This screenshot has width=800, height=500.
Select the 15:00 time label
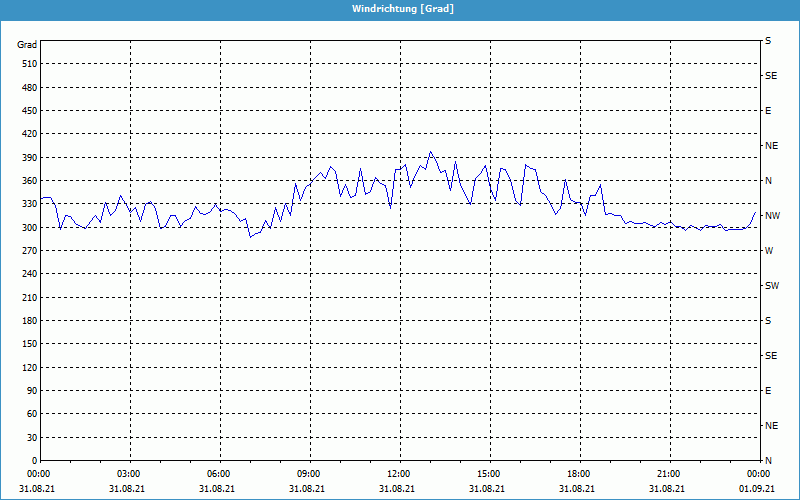click(489, 474)
